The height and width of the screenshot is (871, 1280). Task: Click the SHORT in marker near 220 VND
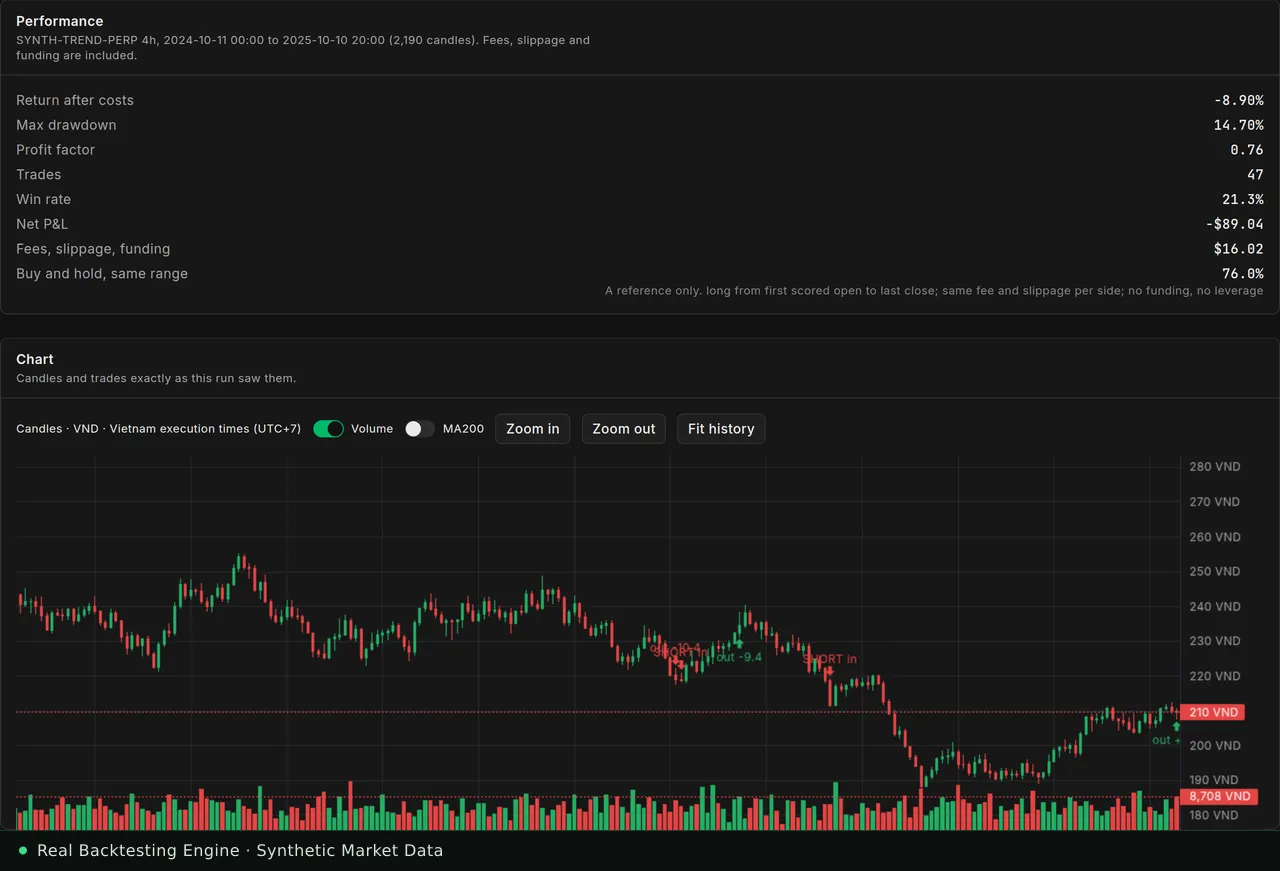(830, 659)
